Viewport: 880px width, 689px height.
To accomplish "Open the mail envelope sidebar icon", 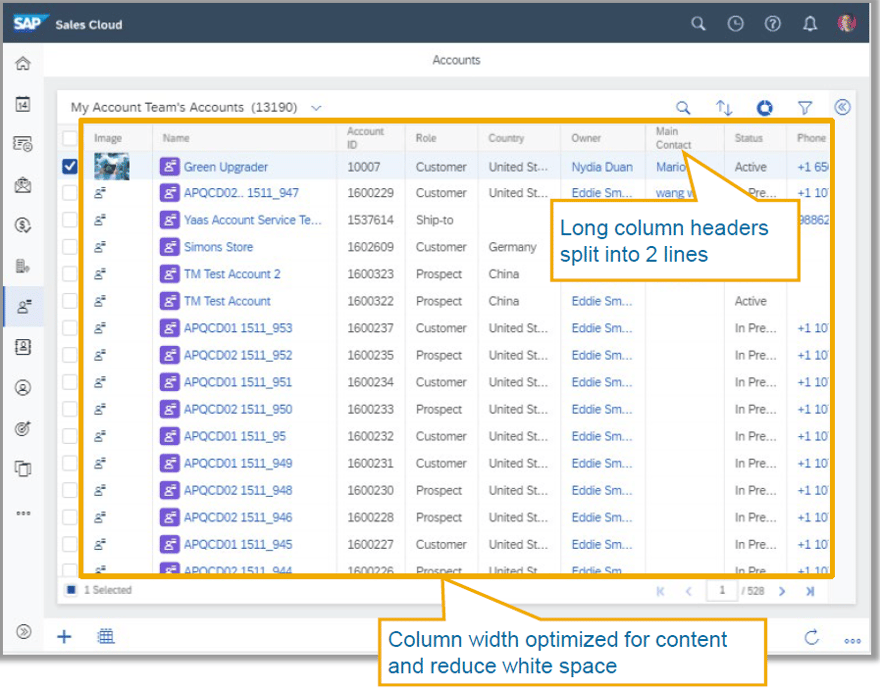I will (x=23, y=185).
